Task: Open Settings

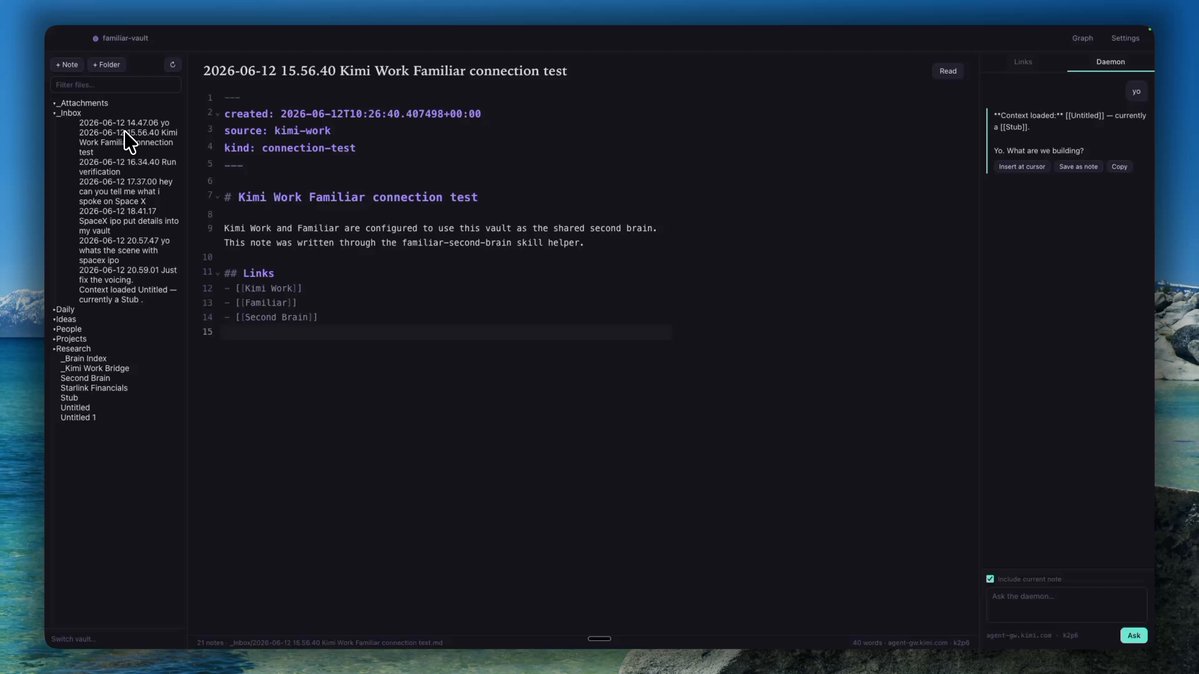Action: point(1125,38)
